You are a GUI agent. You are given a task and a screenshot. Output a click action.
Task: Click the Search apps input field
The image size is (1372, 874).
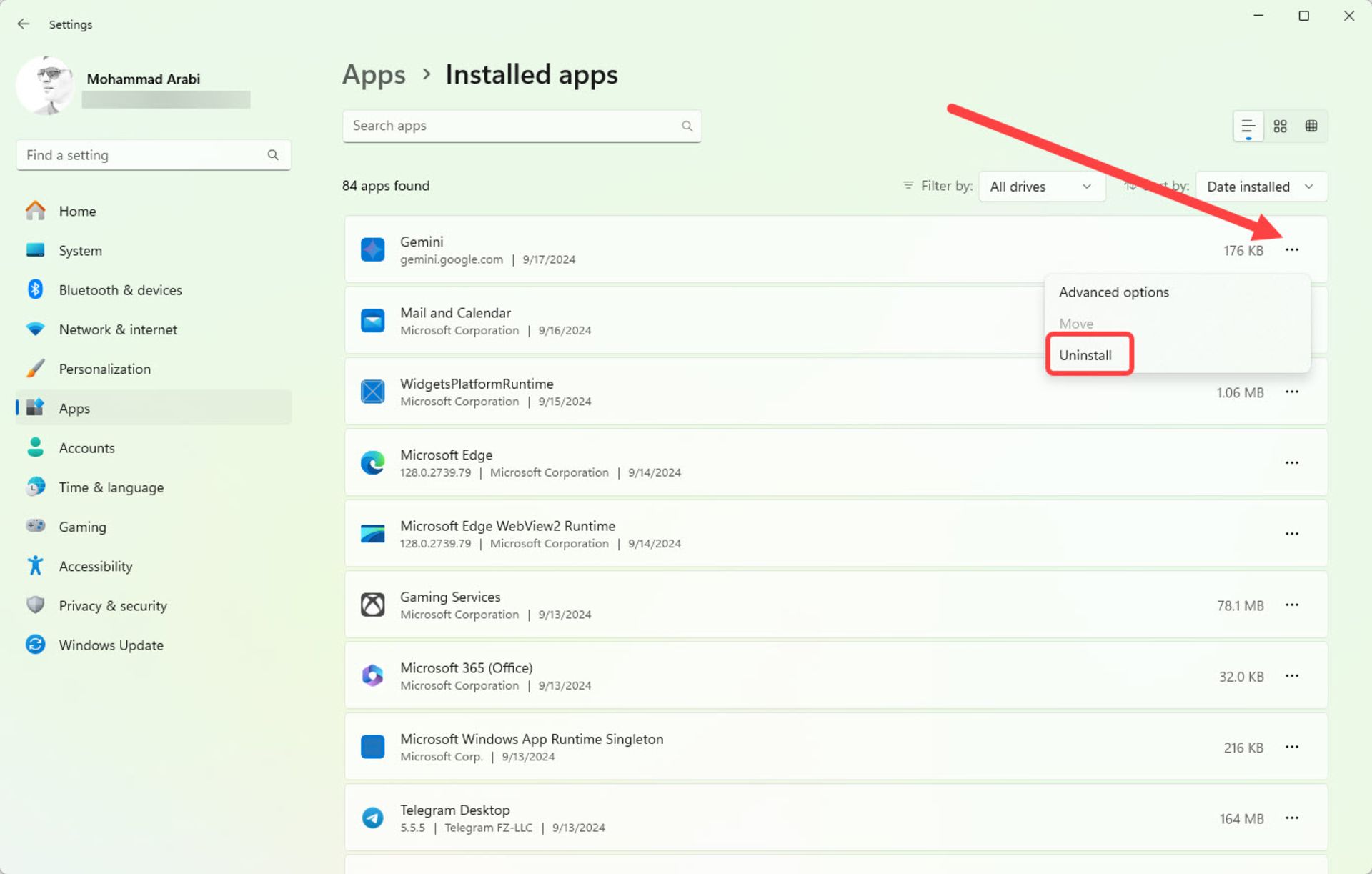coord(522,126)
